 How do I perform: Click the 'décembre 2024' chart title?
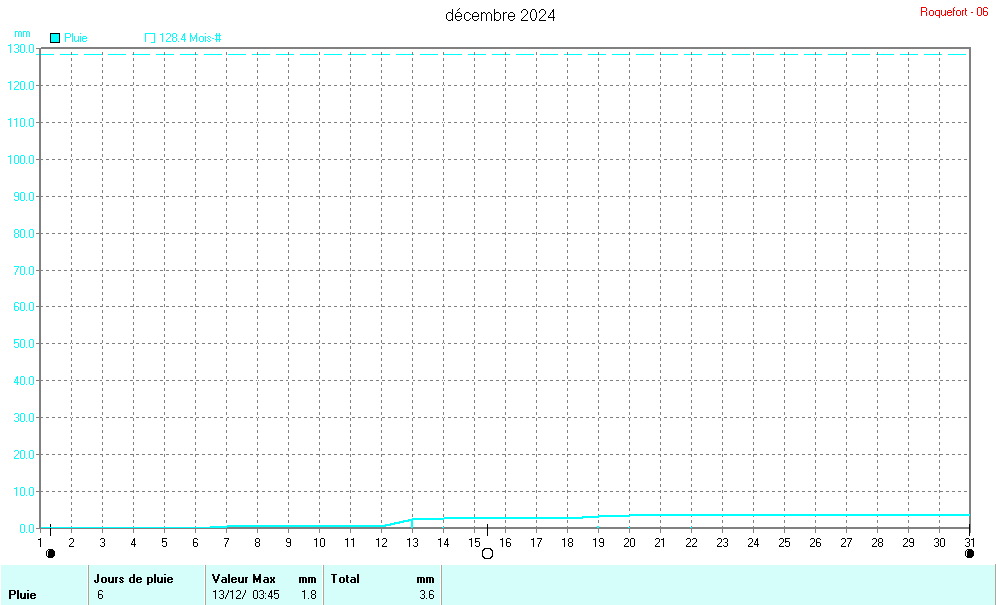(x=500, y=15)
